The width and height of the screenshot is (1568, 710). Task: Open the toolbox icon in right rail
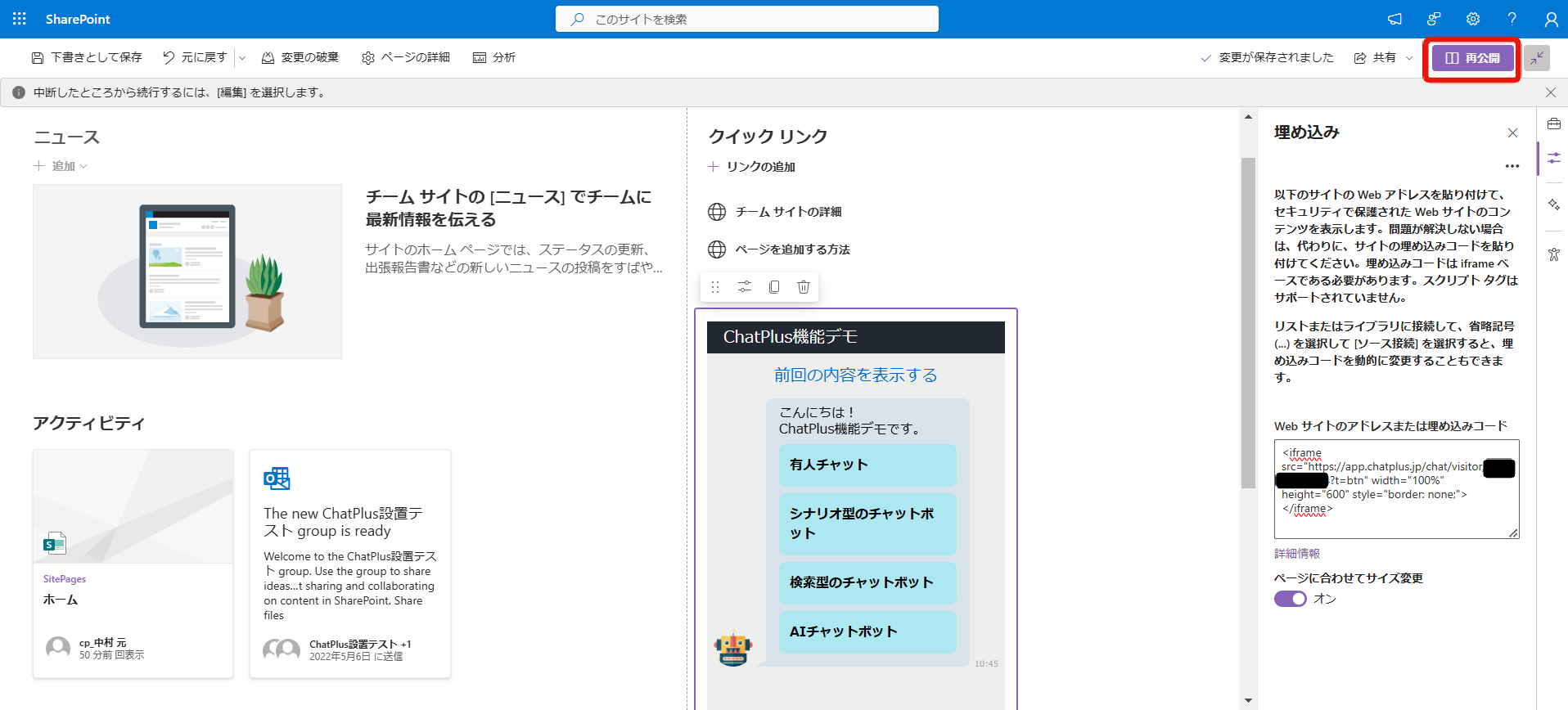[1553, 124]
